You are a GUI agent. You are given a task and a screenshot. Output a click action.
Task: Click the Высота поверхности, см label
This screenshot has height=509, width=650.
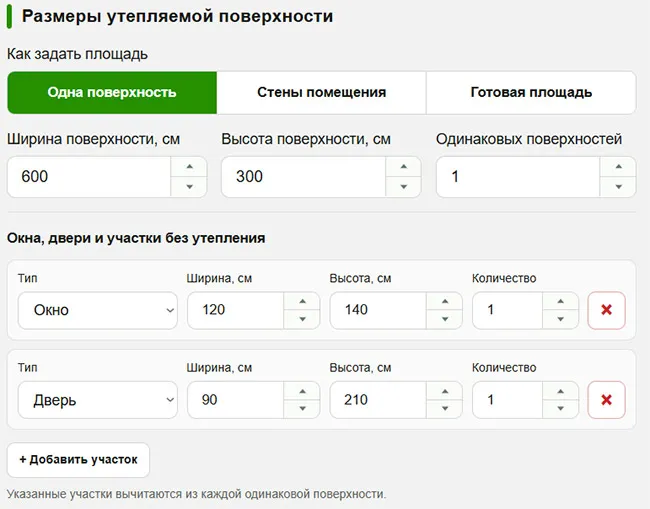(306, 139)
